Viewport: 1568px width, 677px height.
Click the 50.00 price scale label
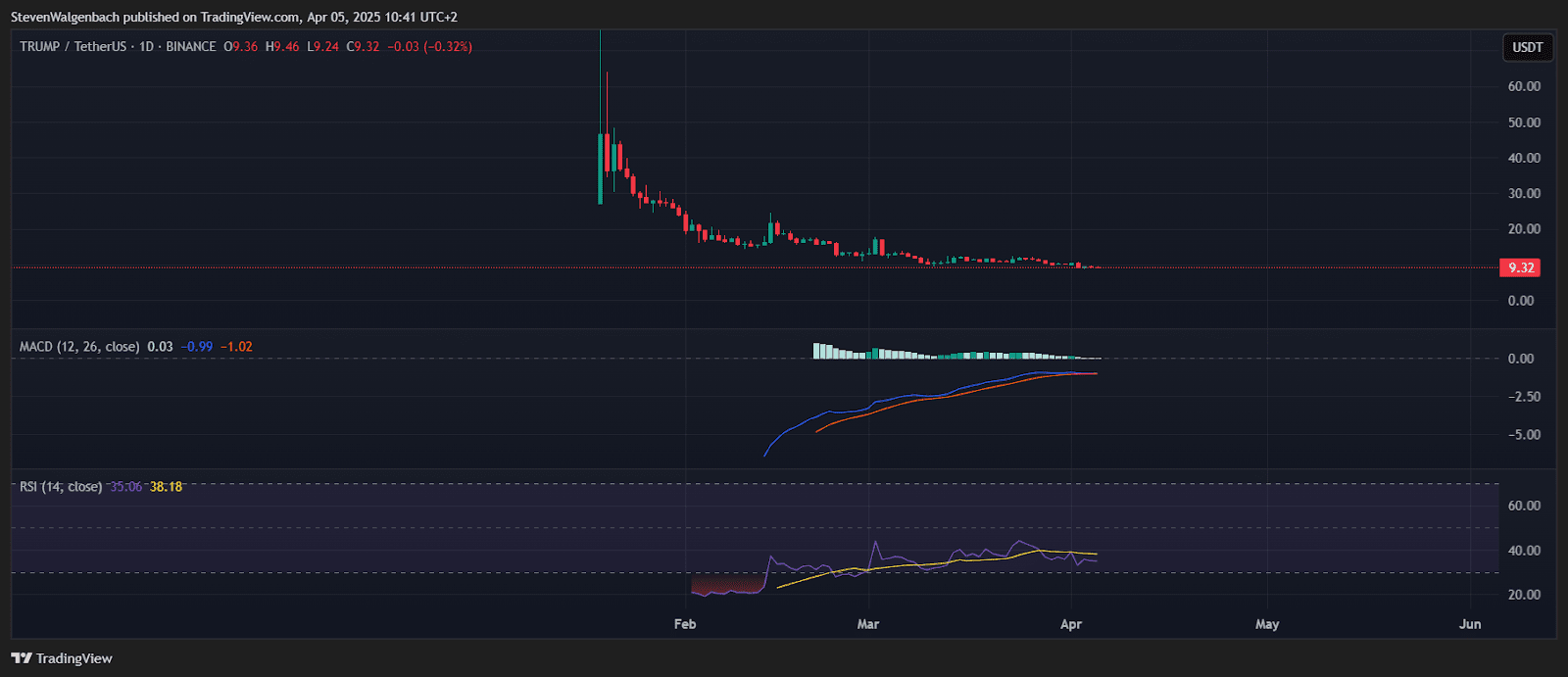coord(1524,122)
